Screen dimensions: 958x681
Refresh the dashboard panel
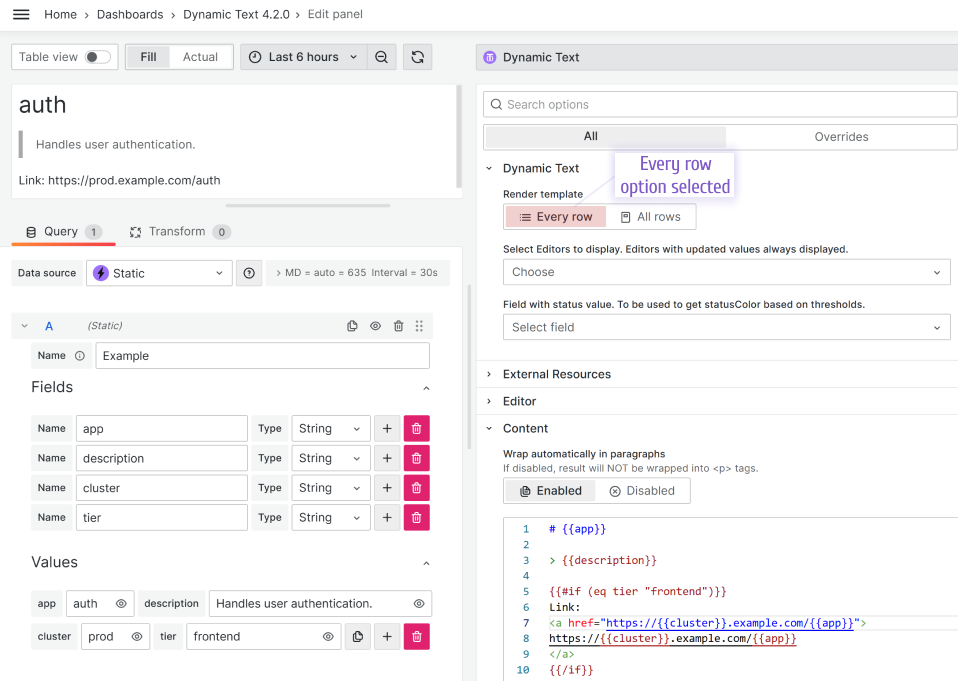pos(417,57)
